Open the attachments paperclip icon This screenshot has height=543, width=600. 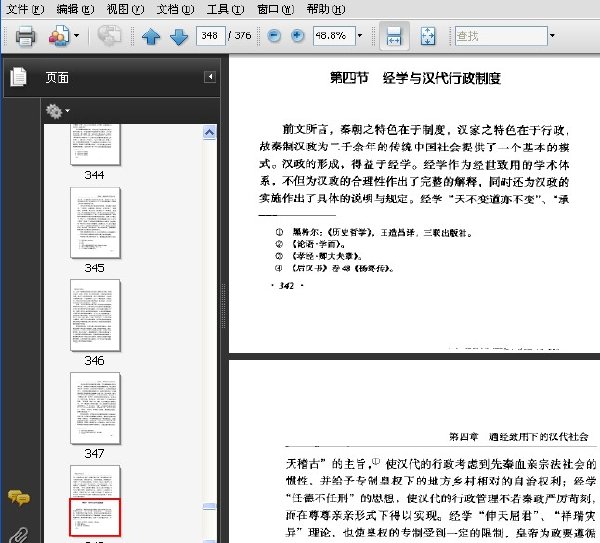[x=18, y=535]
